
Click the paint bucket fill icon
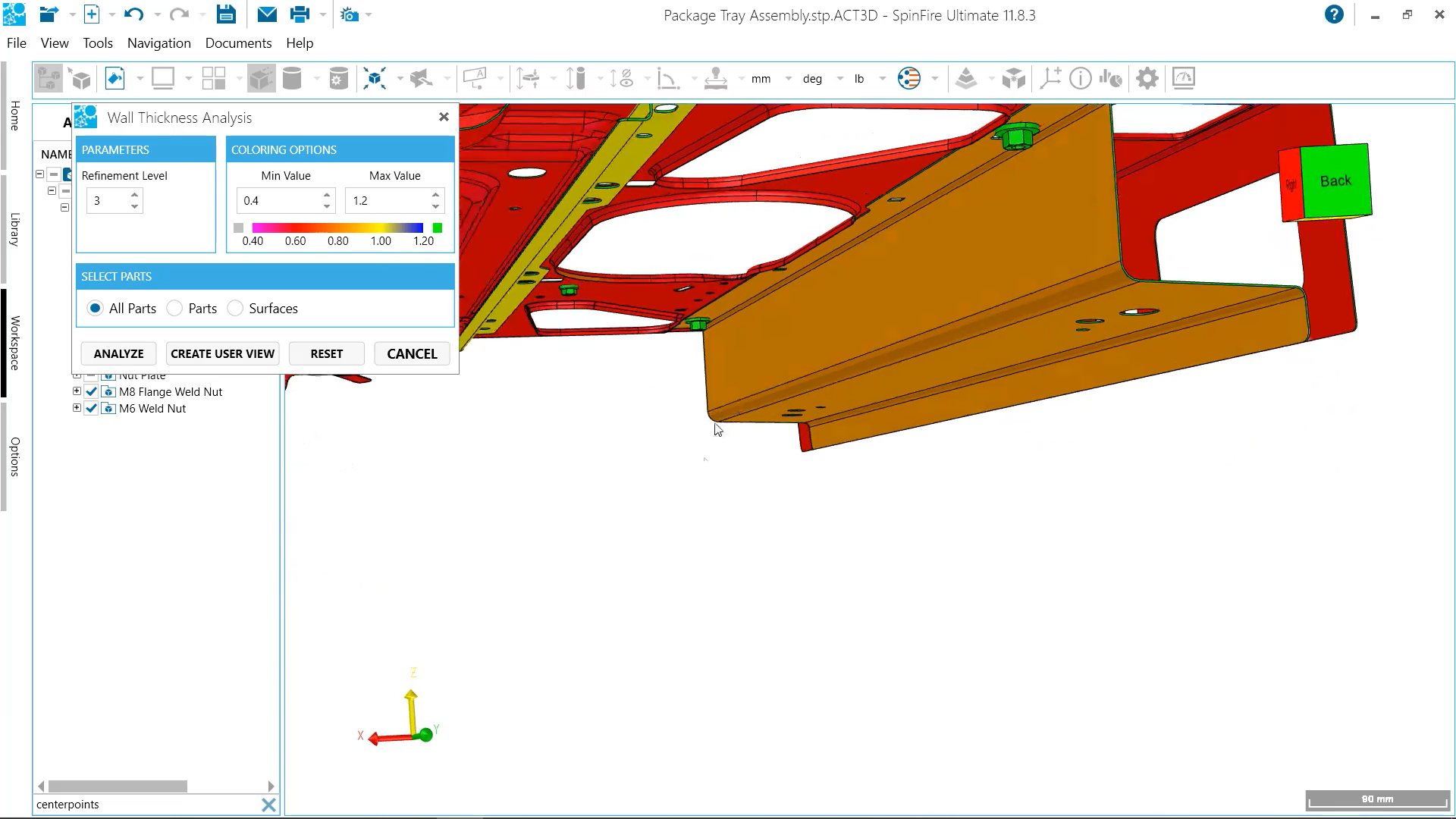point(115,78)
